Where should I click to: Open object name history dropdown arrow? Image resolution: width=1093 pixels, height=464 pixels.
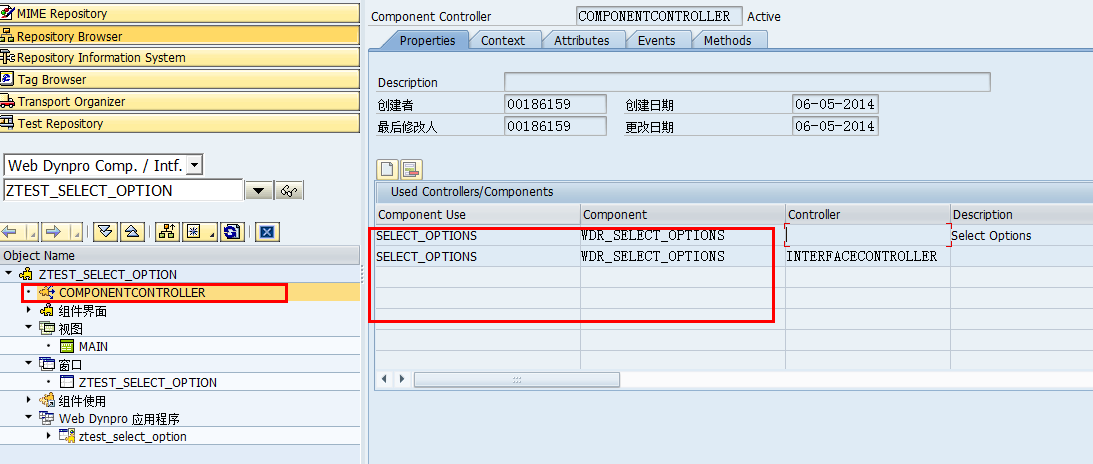259,191
